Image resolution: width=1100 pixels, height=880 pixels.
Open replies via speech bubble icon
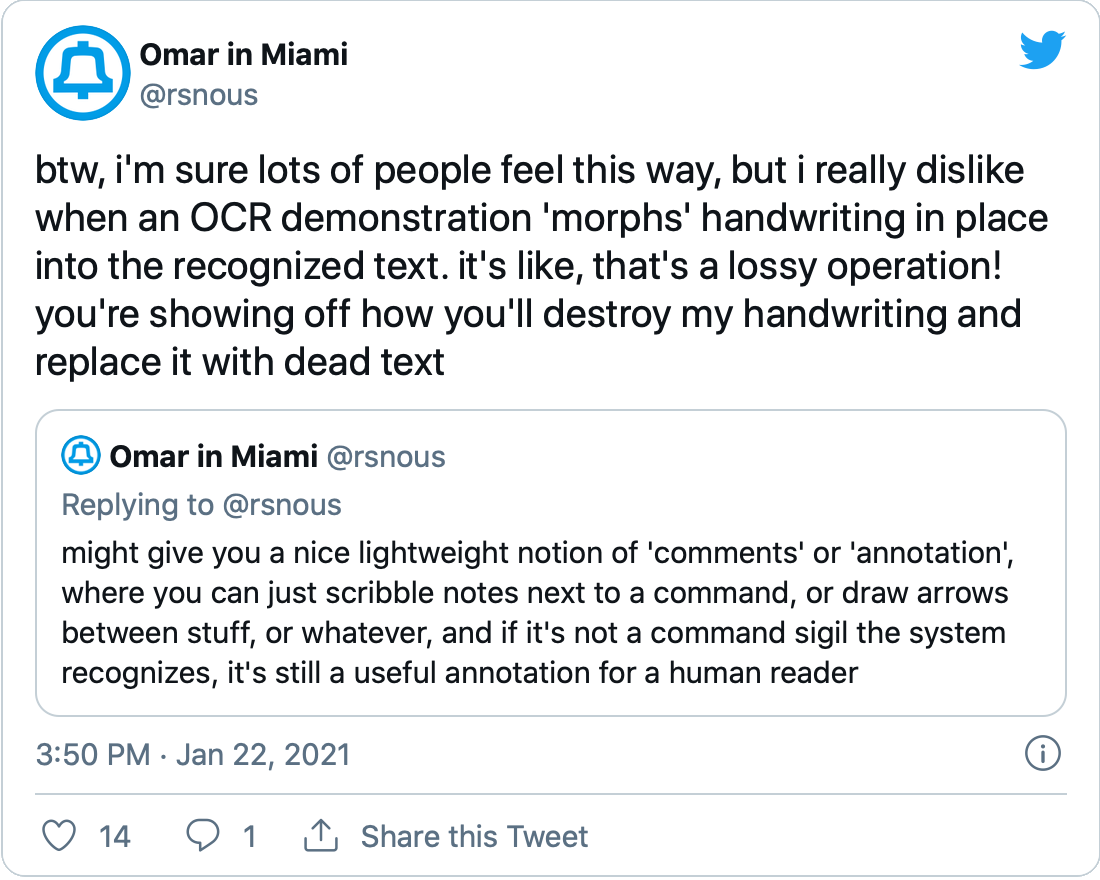click(203, 836)
